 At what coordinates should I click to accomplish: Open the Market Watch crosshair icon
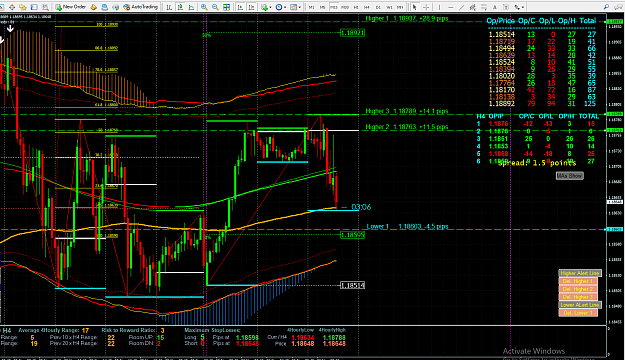coord(12,7)
